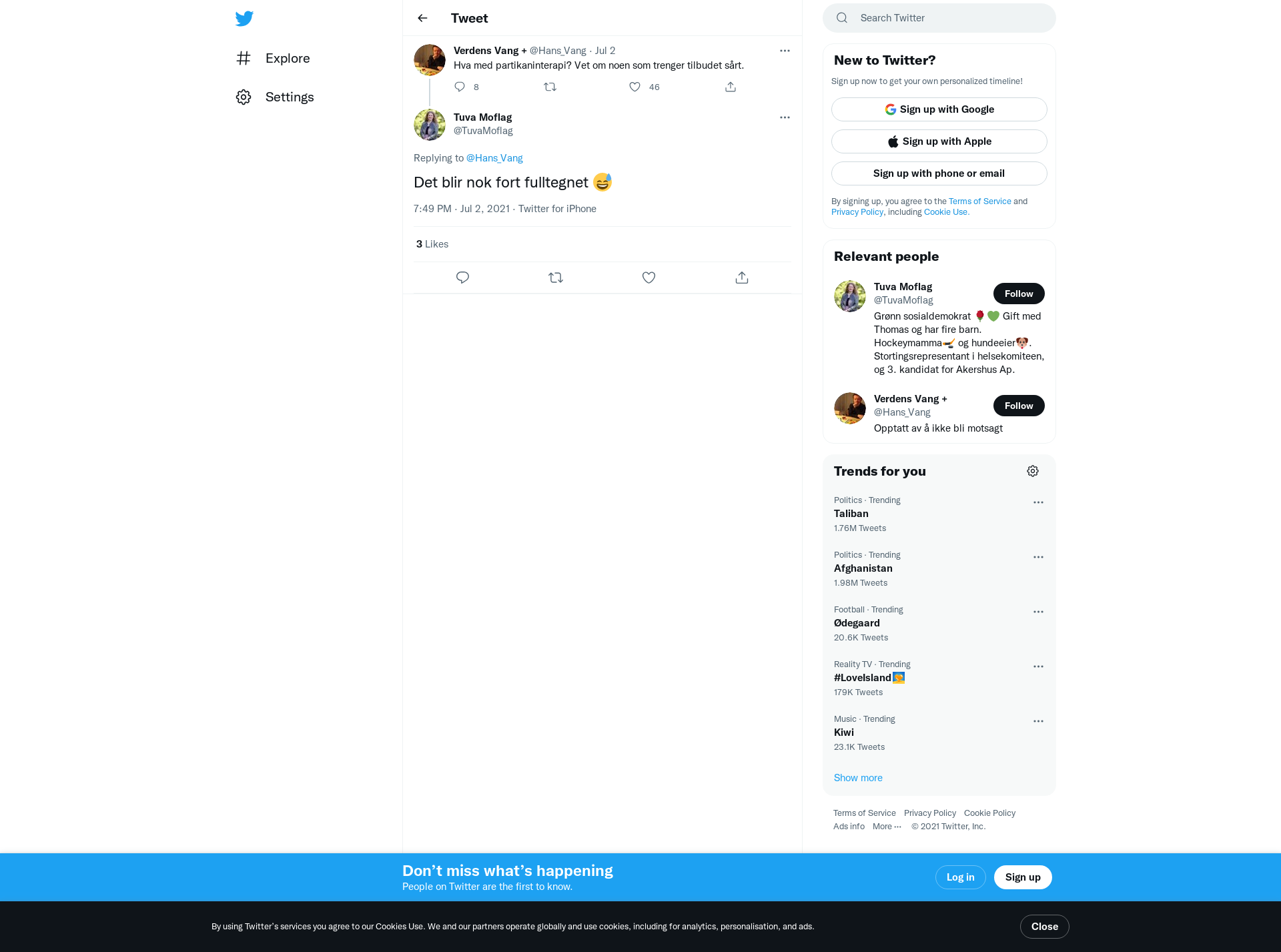Click the Search Twitter field
The width and height of the screenshot is (1281, 952).
pyautogui.click(x=939, y=18)
